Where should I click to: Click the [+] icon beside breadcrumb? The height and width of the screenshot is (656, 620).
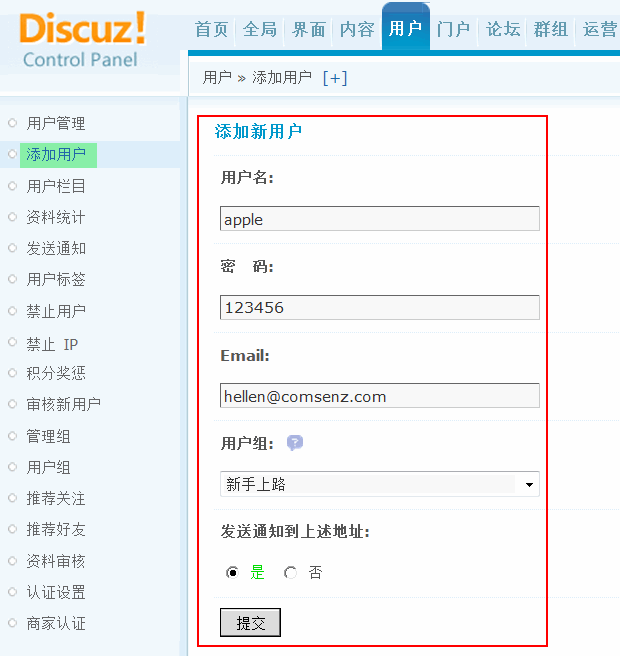335,77
